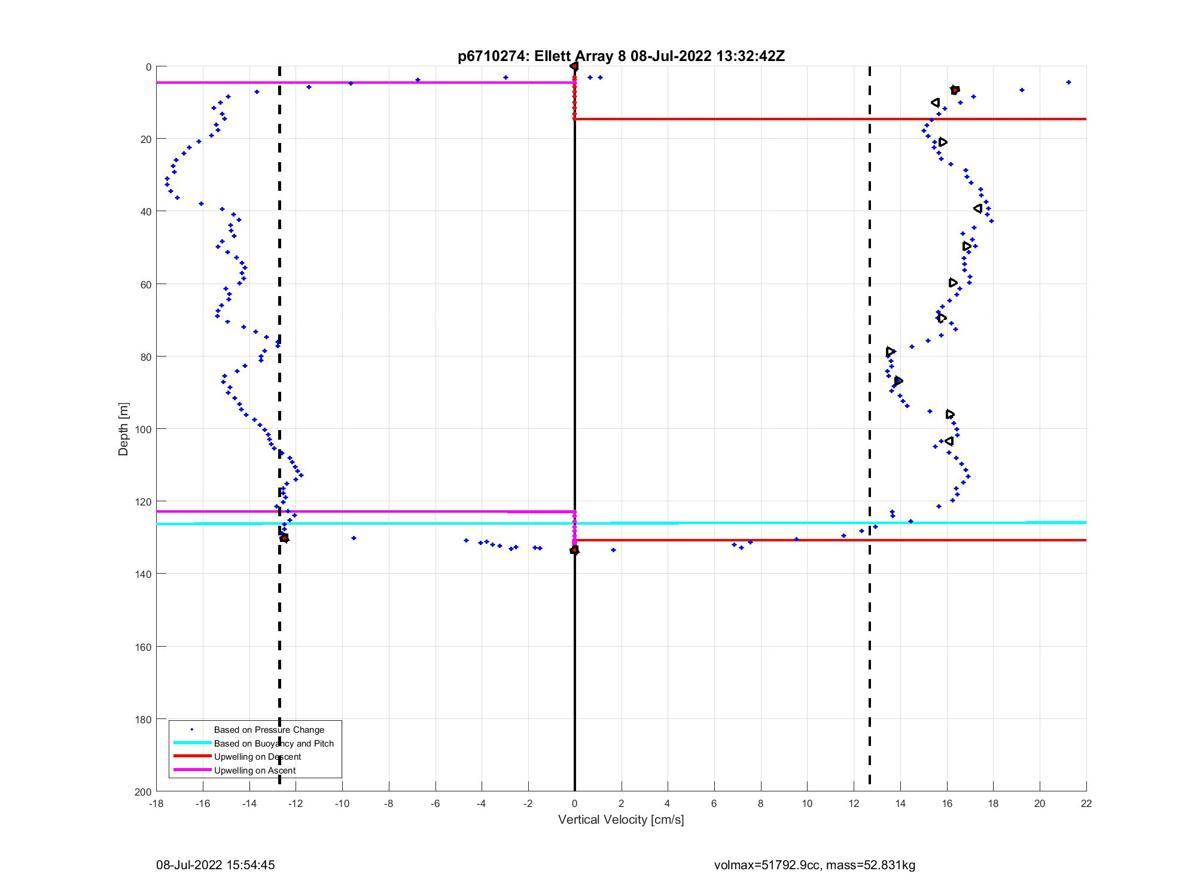
Task: Click depth-axis tick label '0' at top
Action: pyautogui.click(x=148, y=67)
